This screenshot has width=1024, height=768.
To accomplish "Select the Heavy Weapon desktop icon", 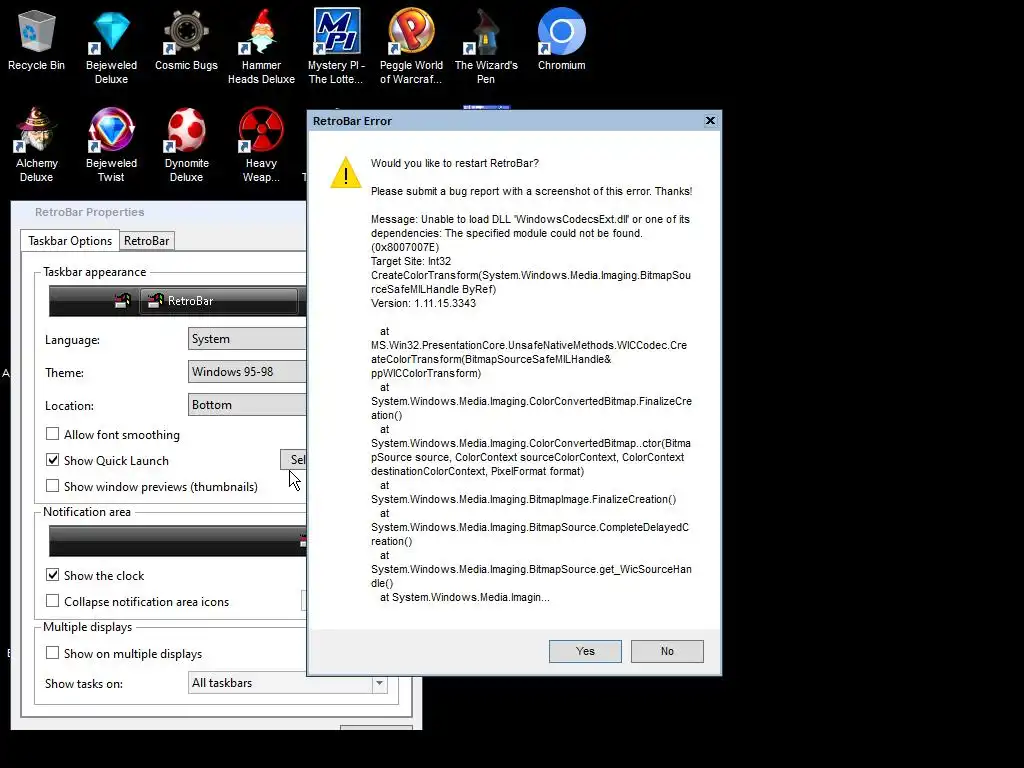I will click(261, 145).
